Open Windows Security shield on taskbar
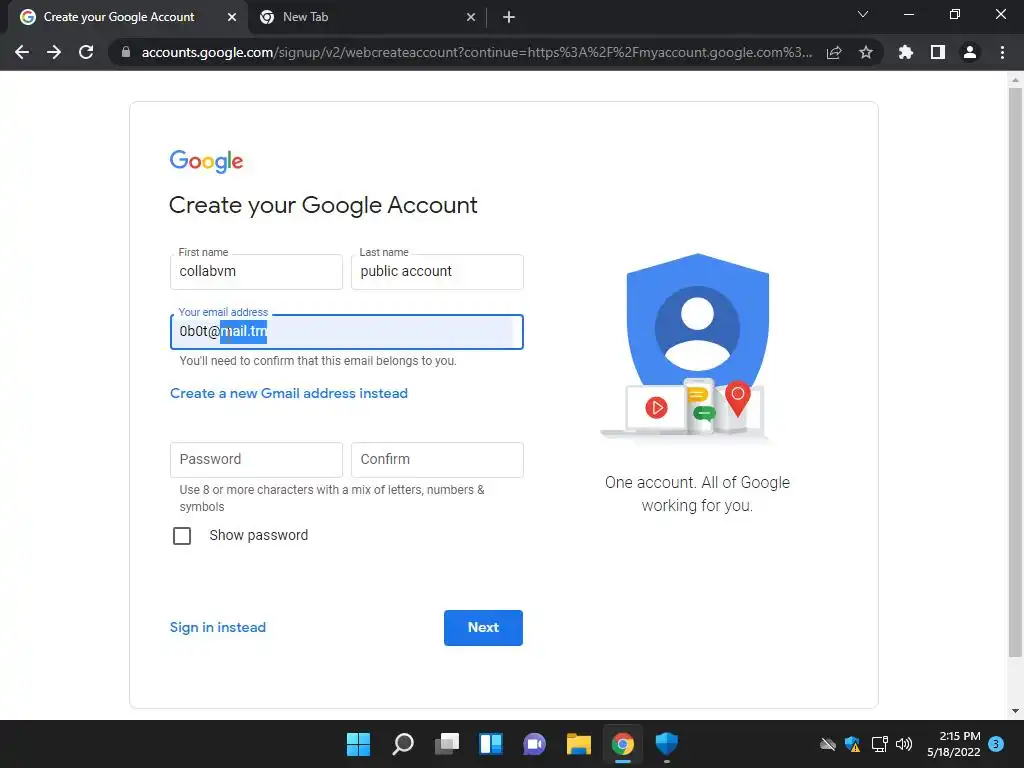The width and height of the screenshot is (1024, 768). 667,744
